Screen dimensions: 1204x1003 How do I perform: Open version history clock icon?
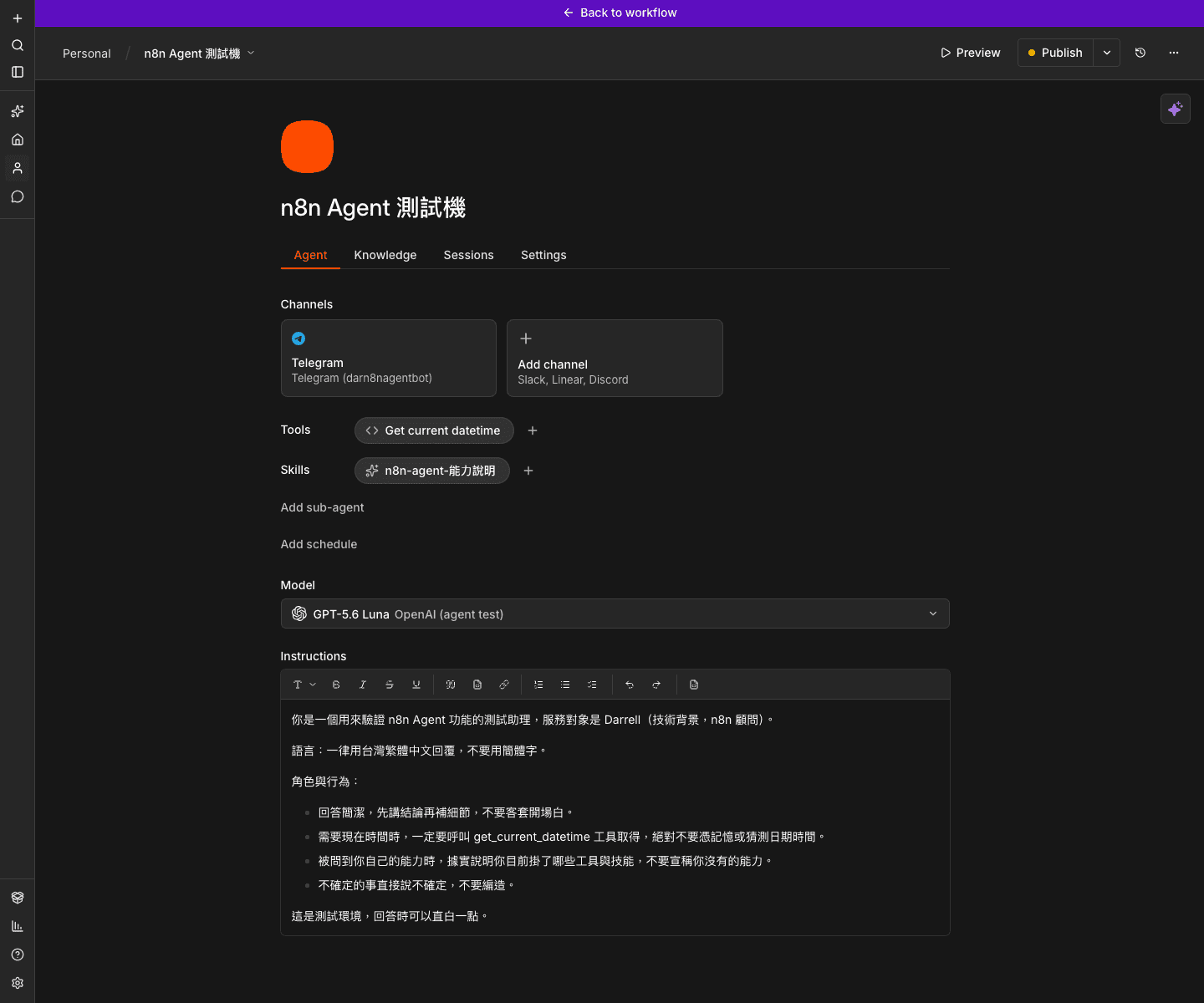[x=1140, y=53]
